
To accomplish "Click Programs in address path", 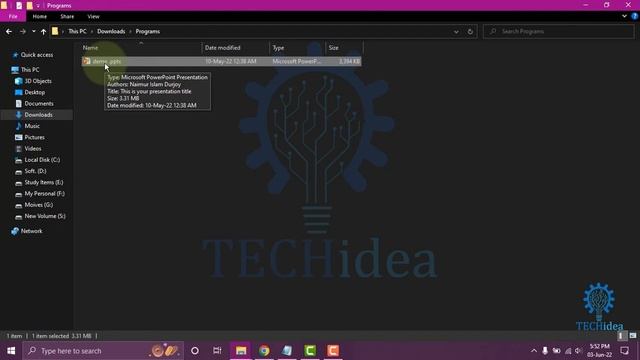I will point(147,31).
